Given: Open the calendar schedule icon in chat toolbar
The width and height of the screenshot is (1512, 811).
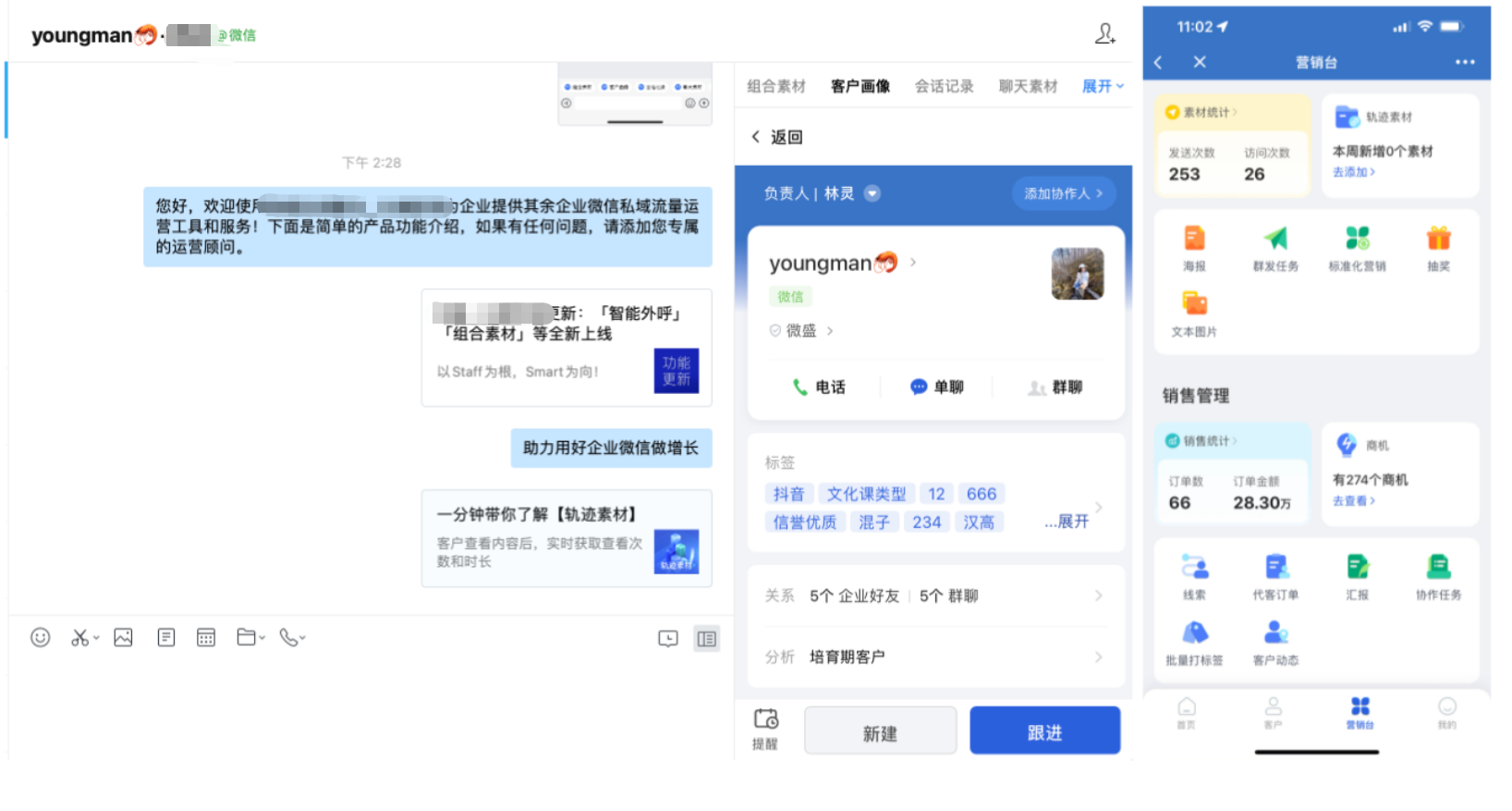Looking at the screenshot, I should click(x=206, y=637).
